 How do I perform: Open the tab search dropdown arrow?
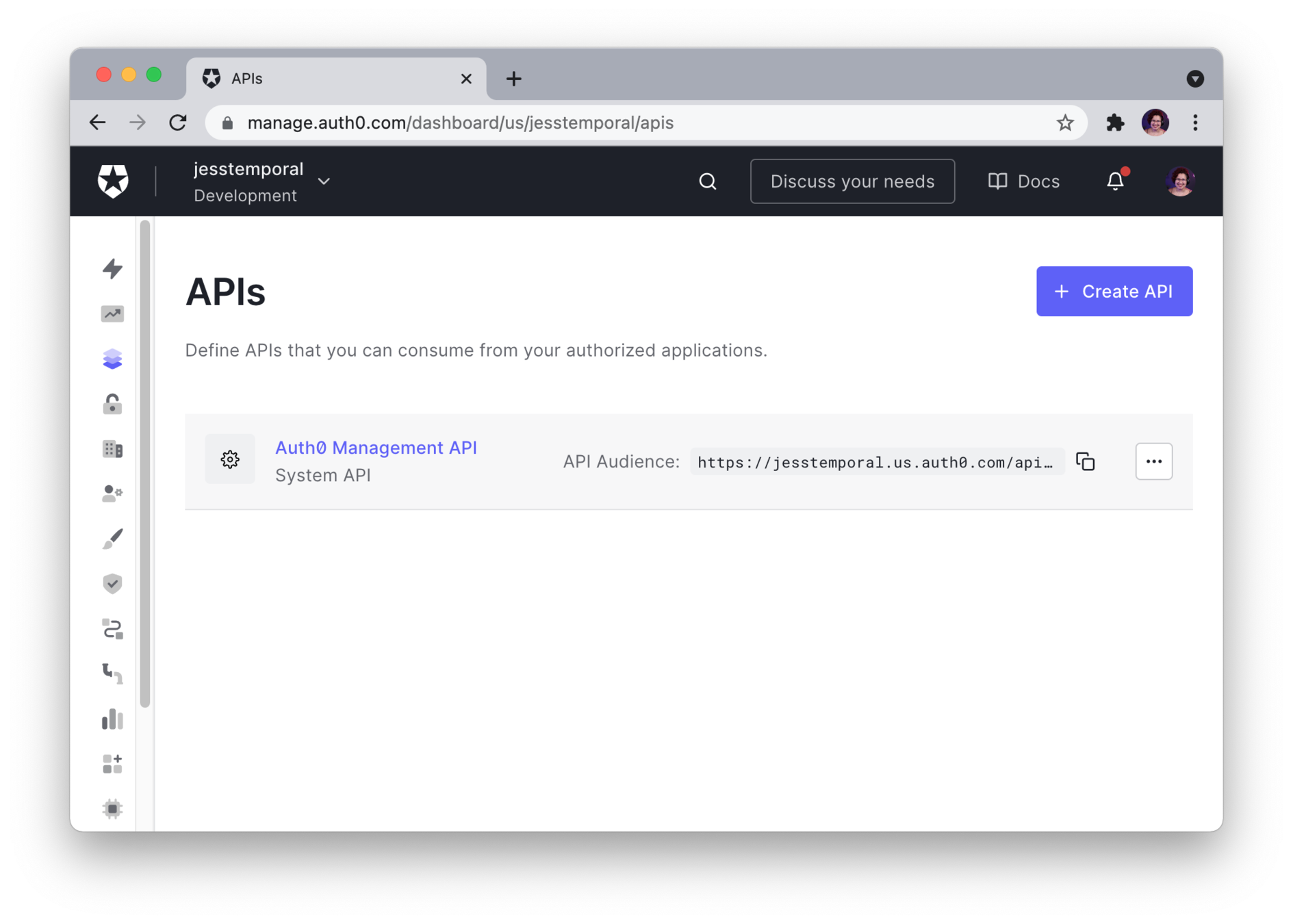click(x=1194, y=79)
